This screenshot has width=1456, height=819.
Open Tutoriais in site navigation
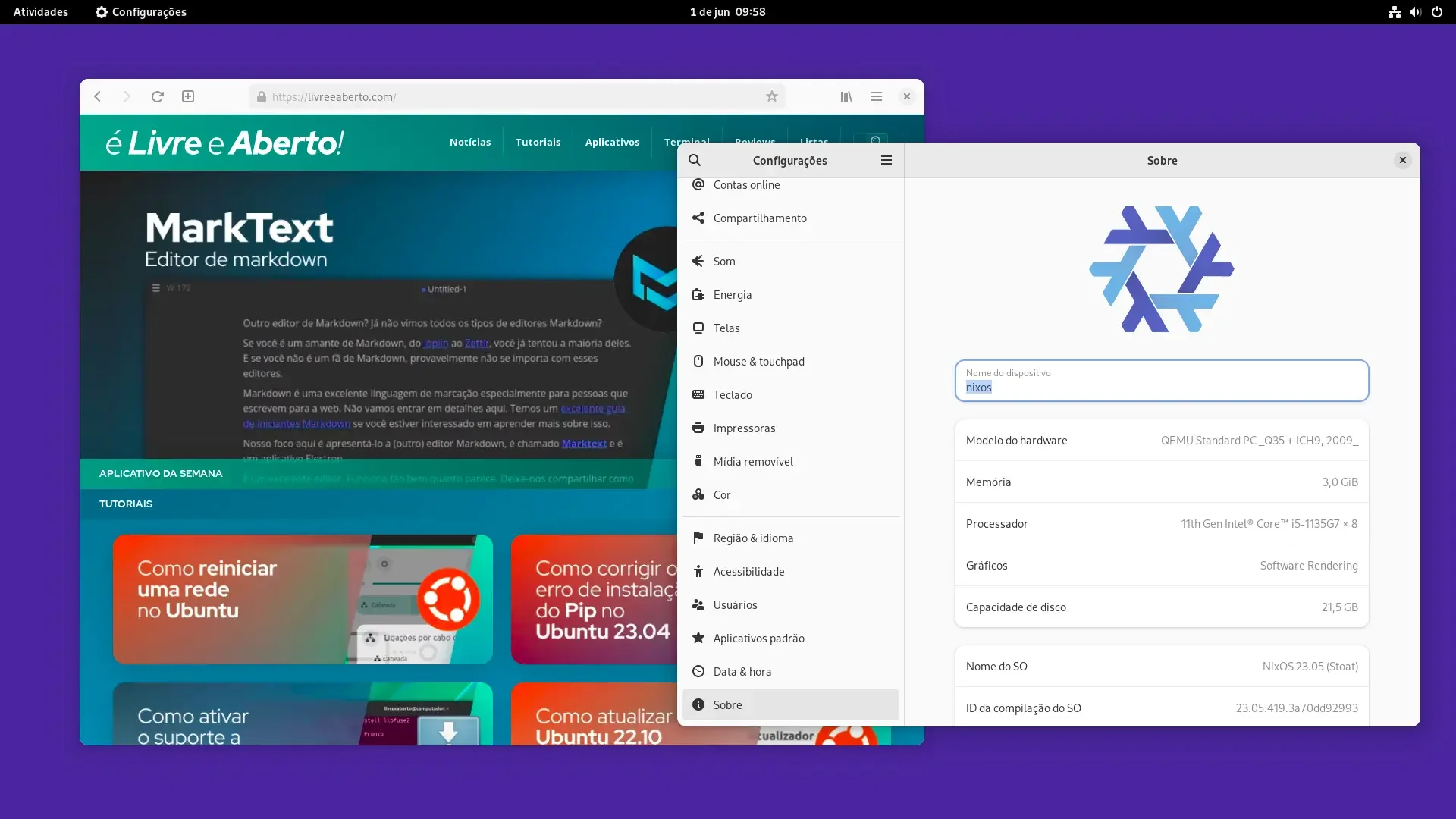click(x=538, y=143)
